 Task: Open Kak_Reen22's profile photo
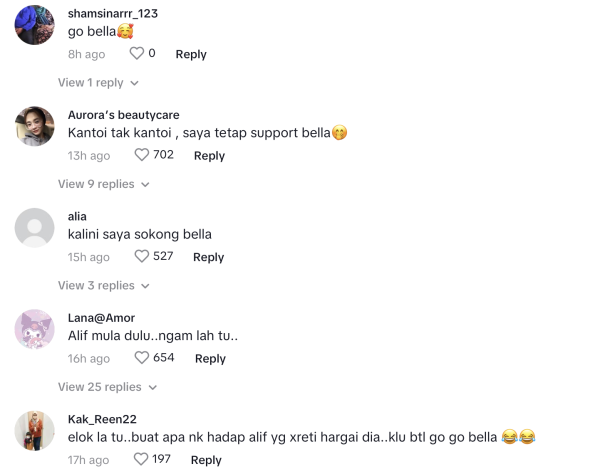tap(35, 431)
